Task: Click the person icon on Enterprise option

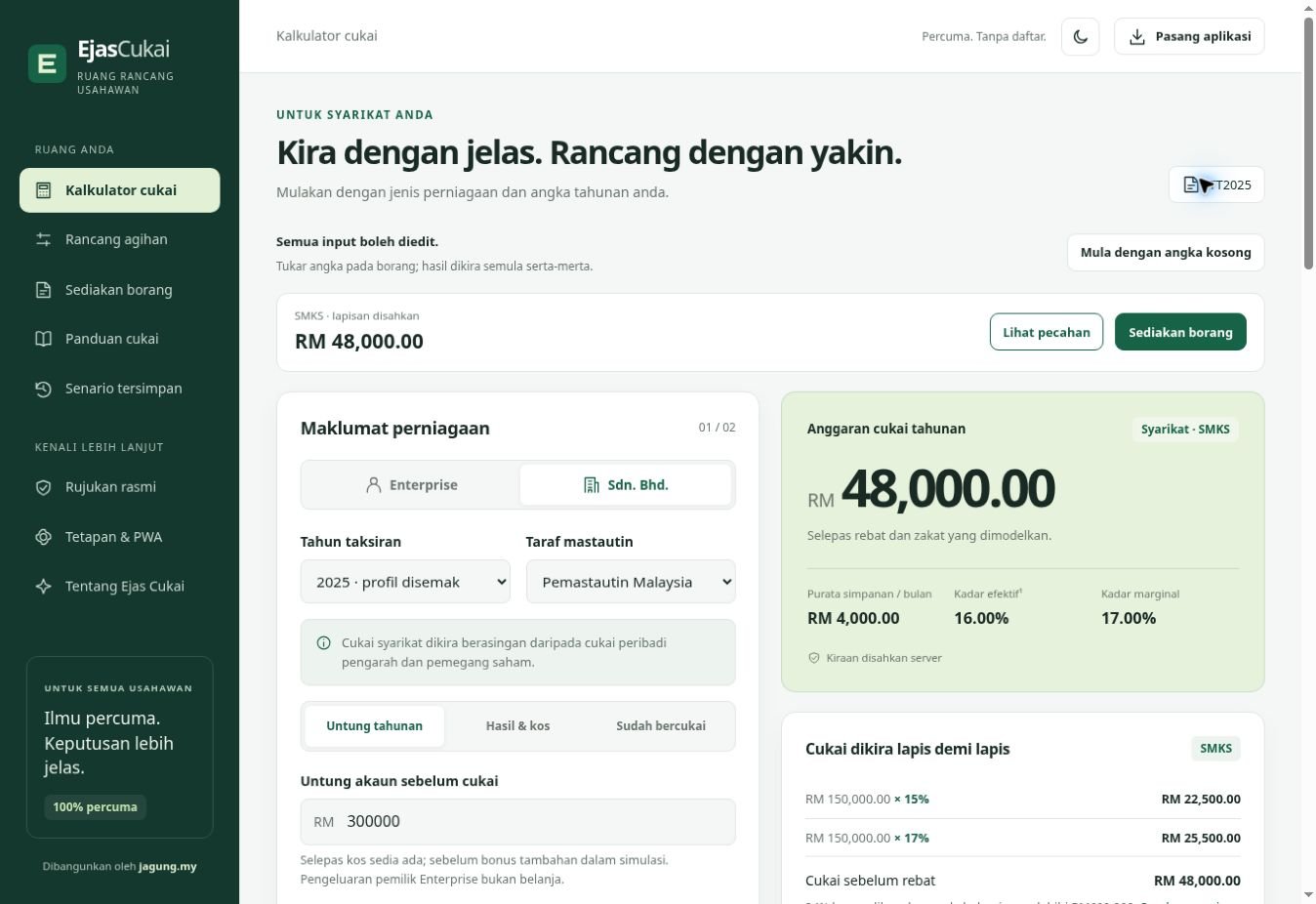Action: point(374,485)
